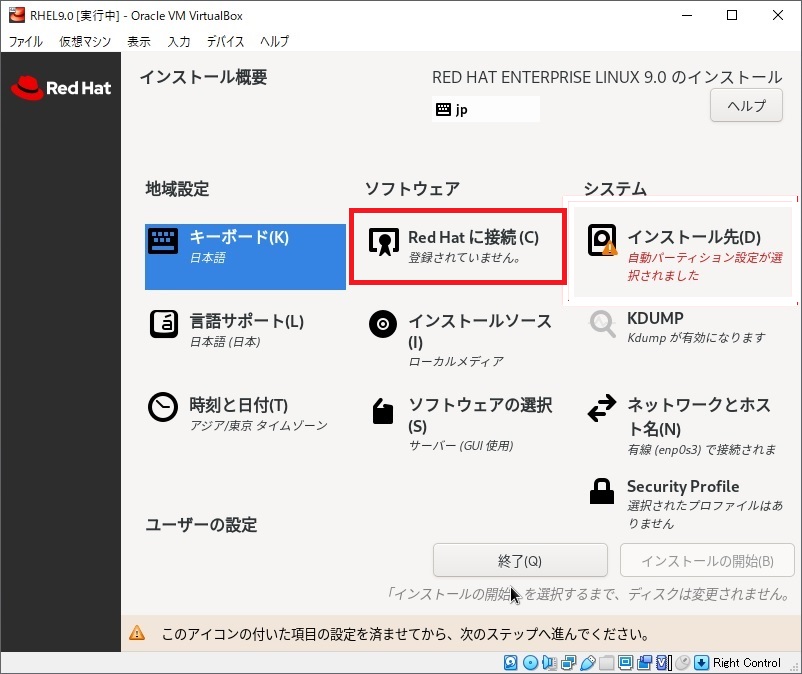Click the アジア/東京 タイムゾーン text
This screenshot has height=674, width=802.
coord(258,425)
